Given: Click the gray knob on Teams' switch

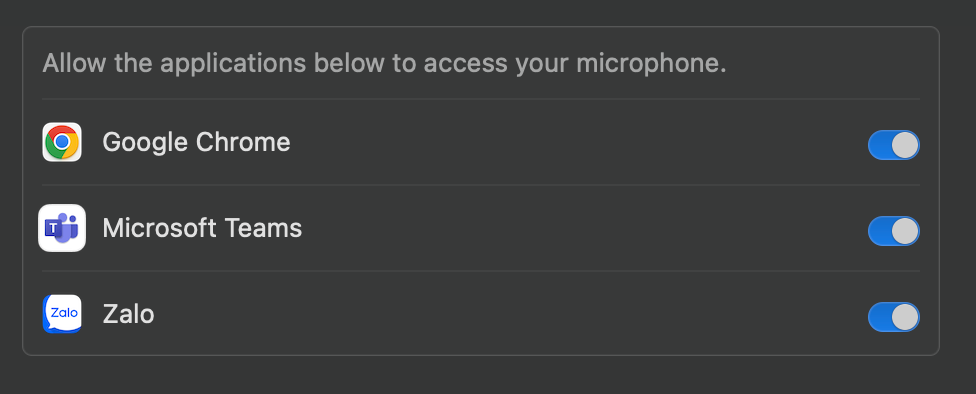Looking at the screenshot, I should (904, 231).
